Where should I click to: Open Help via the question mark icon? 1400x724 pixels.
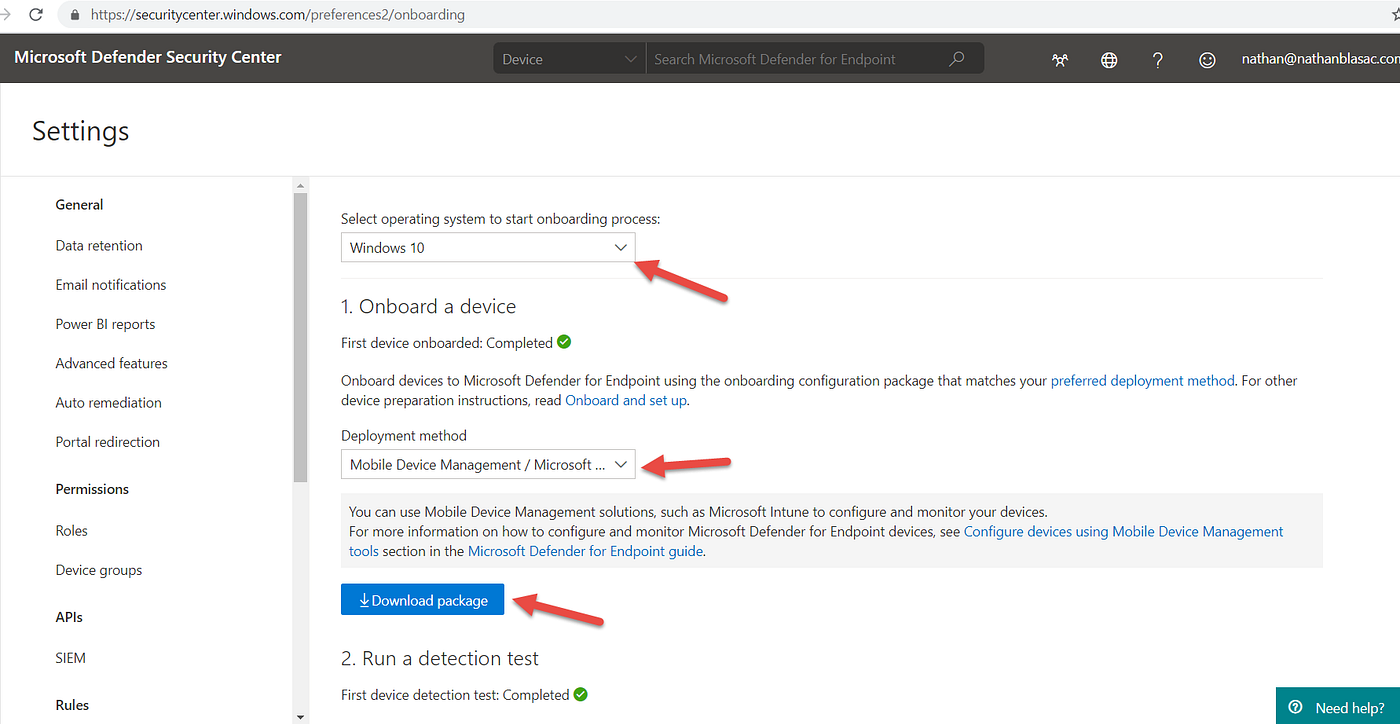(x=1157, y=59)
